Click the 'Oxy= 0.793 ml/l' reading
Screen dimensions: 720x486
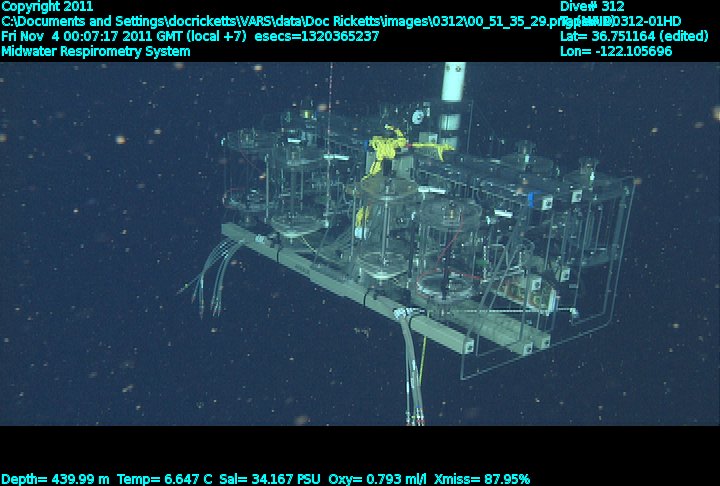[x=377, y=480]
